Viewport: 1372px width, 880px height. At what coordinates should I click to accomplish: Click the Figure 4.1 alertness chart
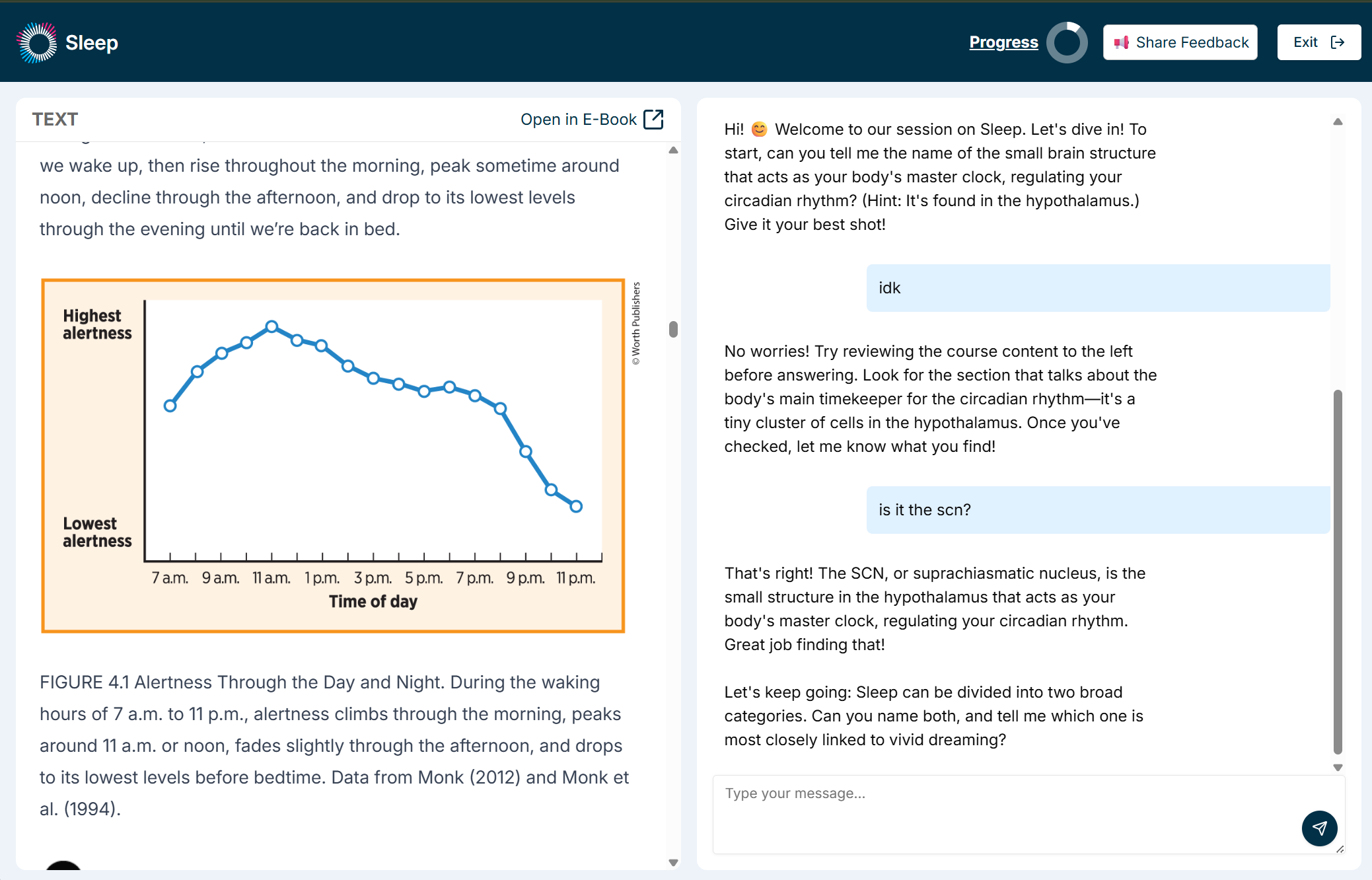tap(333, 454)
